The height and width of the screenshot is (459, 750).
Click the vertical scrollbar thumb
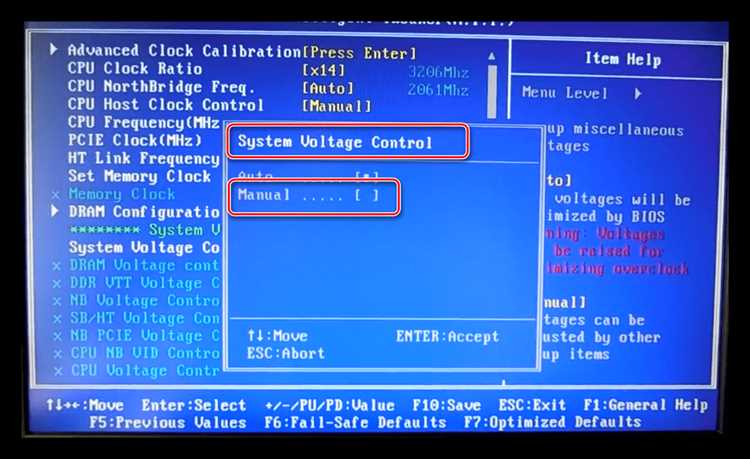[492, 91]
